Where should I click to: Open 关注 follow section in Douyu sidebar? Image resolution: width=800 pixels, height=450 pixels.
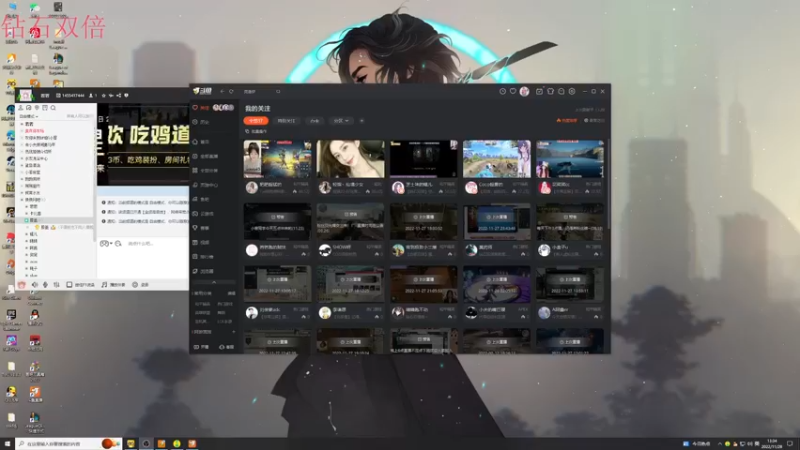(x=201, y=108)
